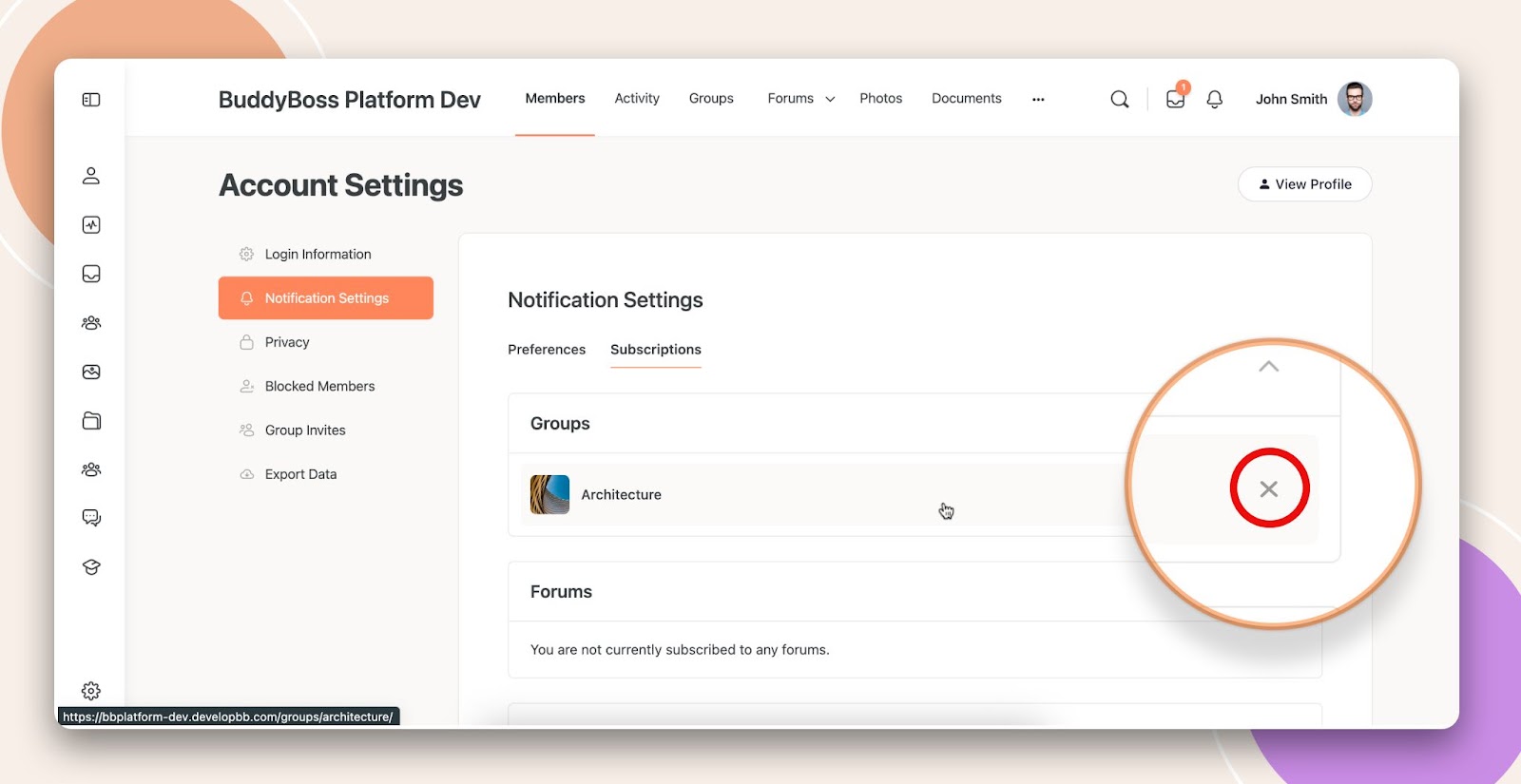Open the Photos menu item

pyautogui.click(x=881, y=98)
